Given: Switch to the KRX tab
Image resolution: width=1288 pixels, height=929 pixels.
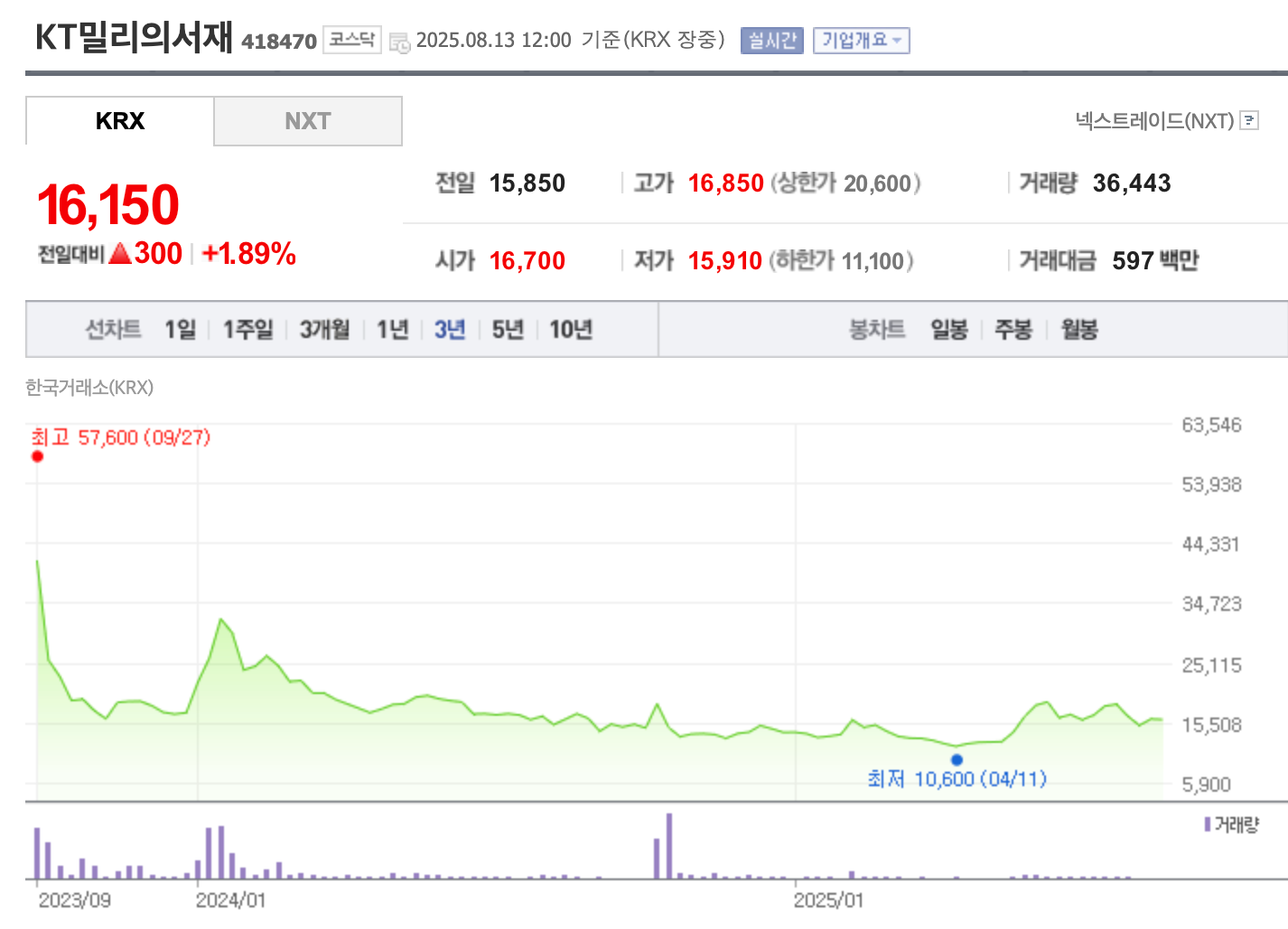Looking at the screenshot, I should coord(120,121).
